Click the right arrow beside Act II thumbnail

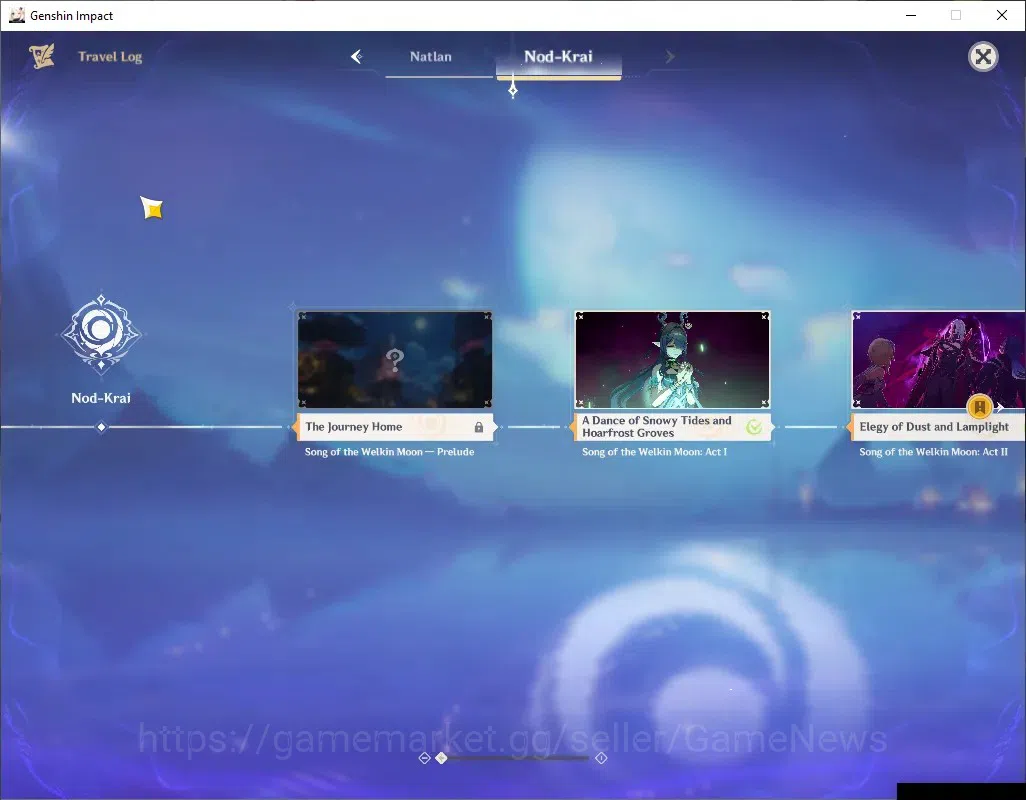1000,407
